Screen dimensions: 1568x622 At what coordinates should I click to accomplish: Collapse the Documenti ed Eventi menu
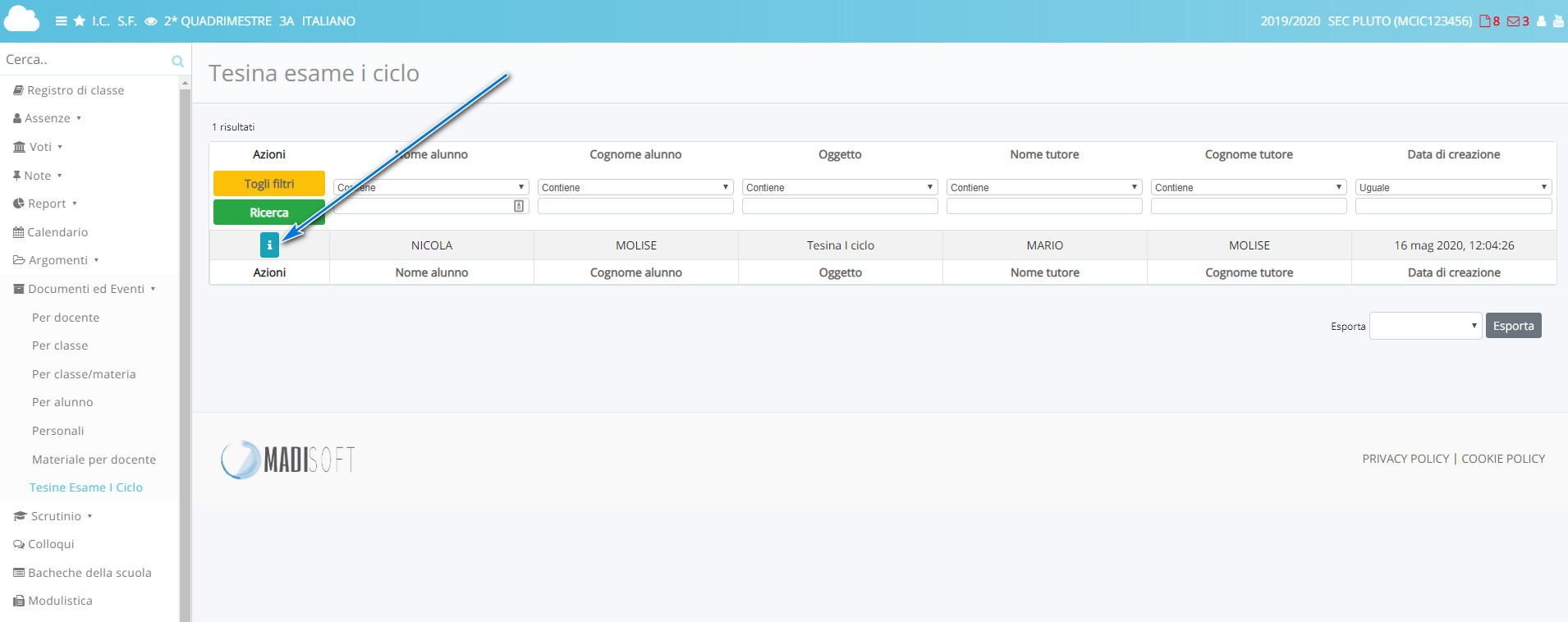(x=85, y=289)
